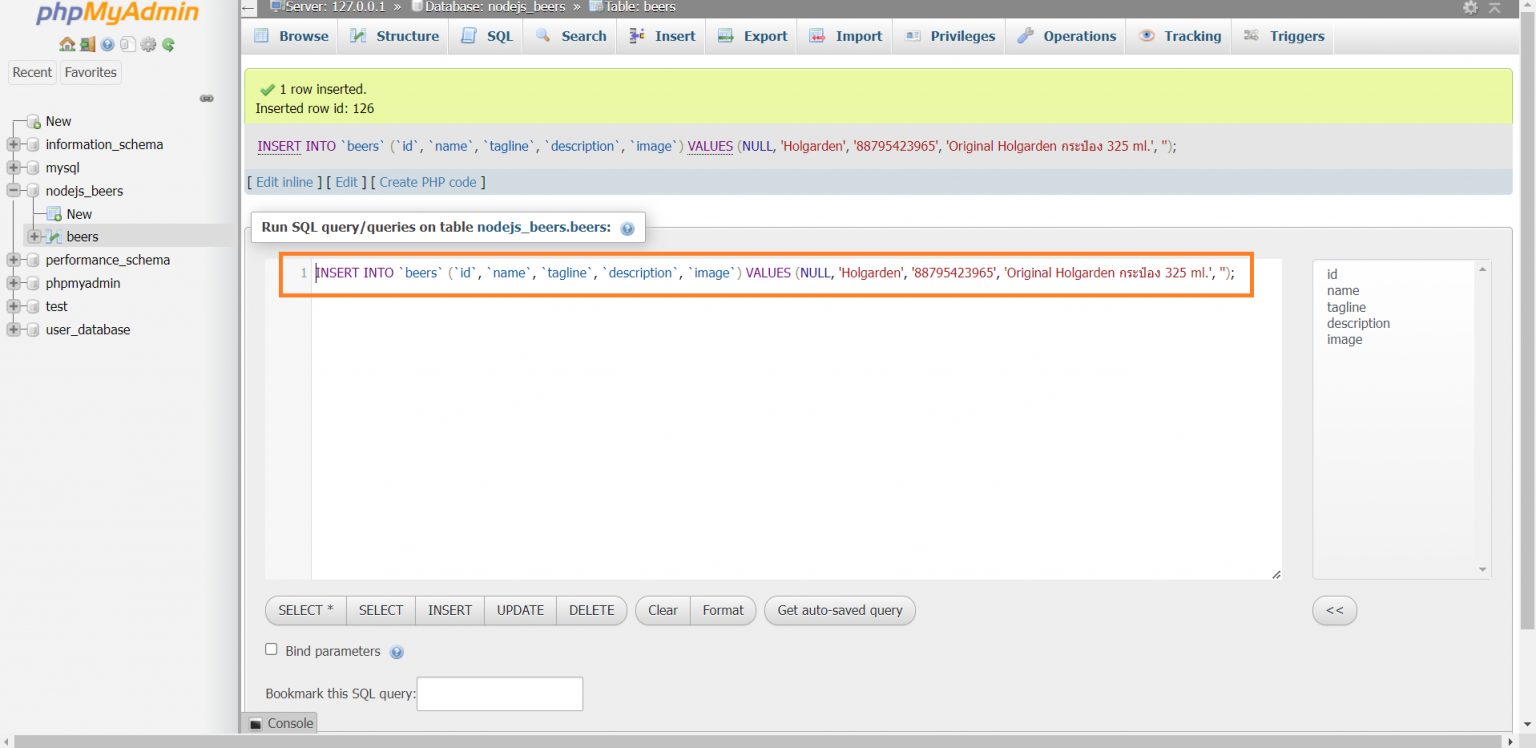
Task: Click the Create PHP code link
Action: (x=429, y=182)
